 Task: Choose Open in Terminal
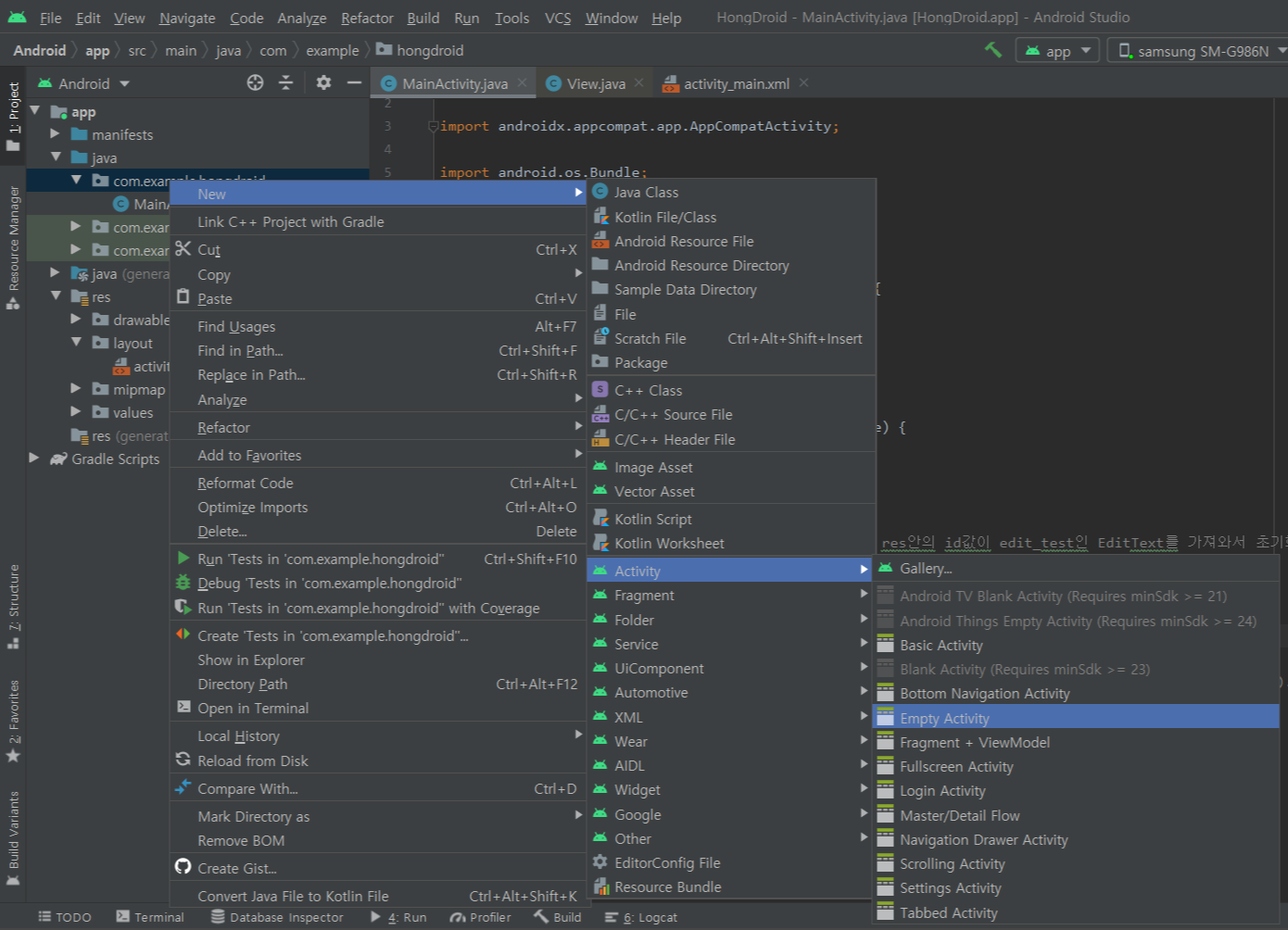coord(378,708)
